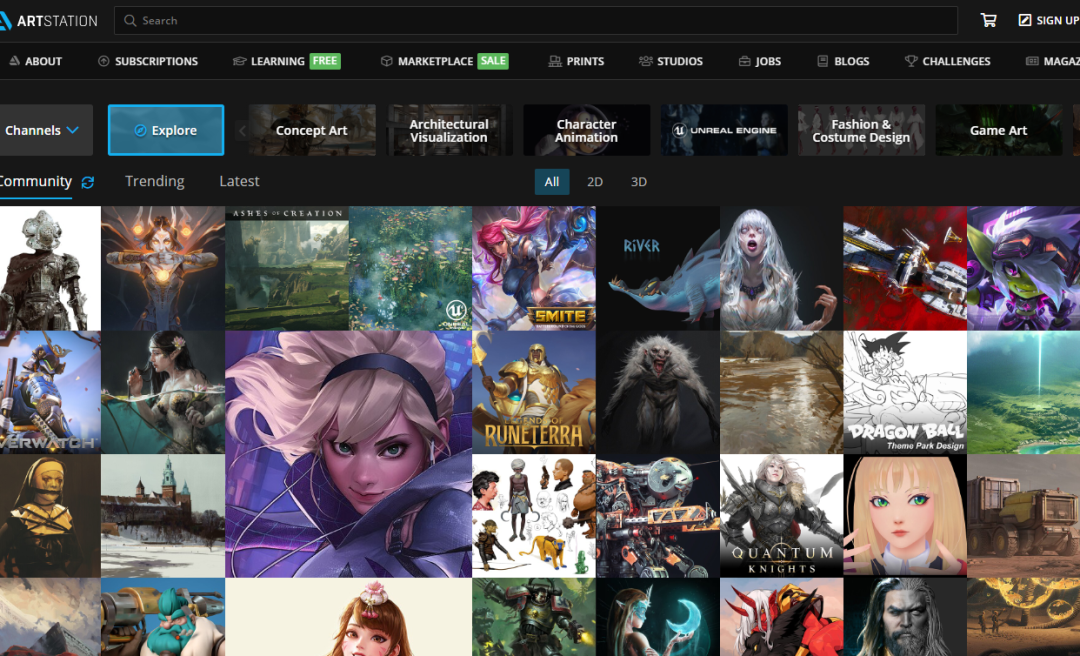This screenshot has width=1080, height=656.
Task: Click the Challenges trophy icon
Action: pos(911,61)
